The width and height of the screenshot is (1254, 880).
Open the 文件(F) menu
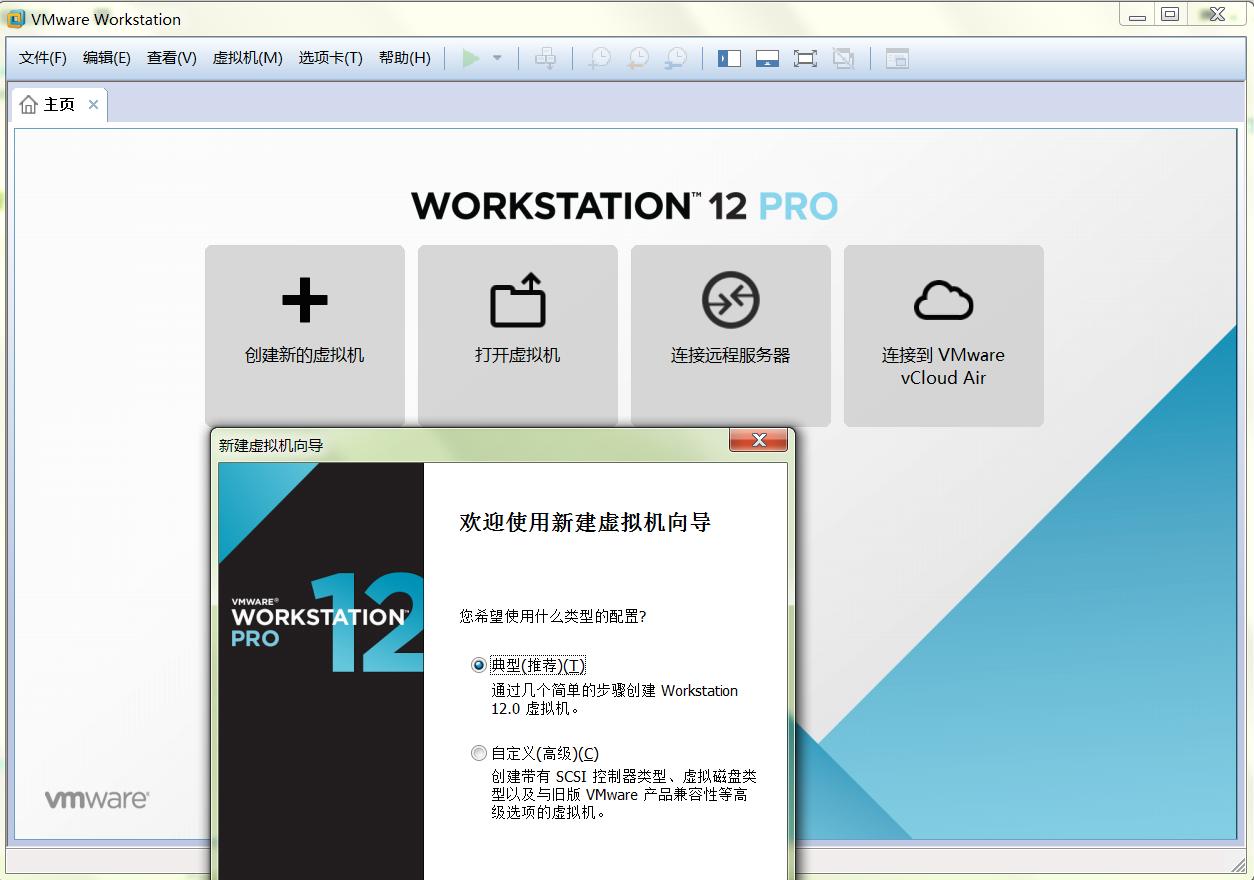click(43, 58)
